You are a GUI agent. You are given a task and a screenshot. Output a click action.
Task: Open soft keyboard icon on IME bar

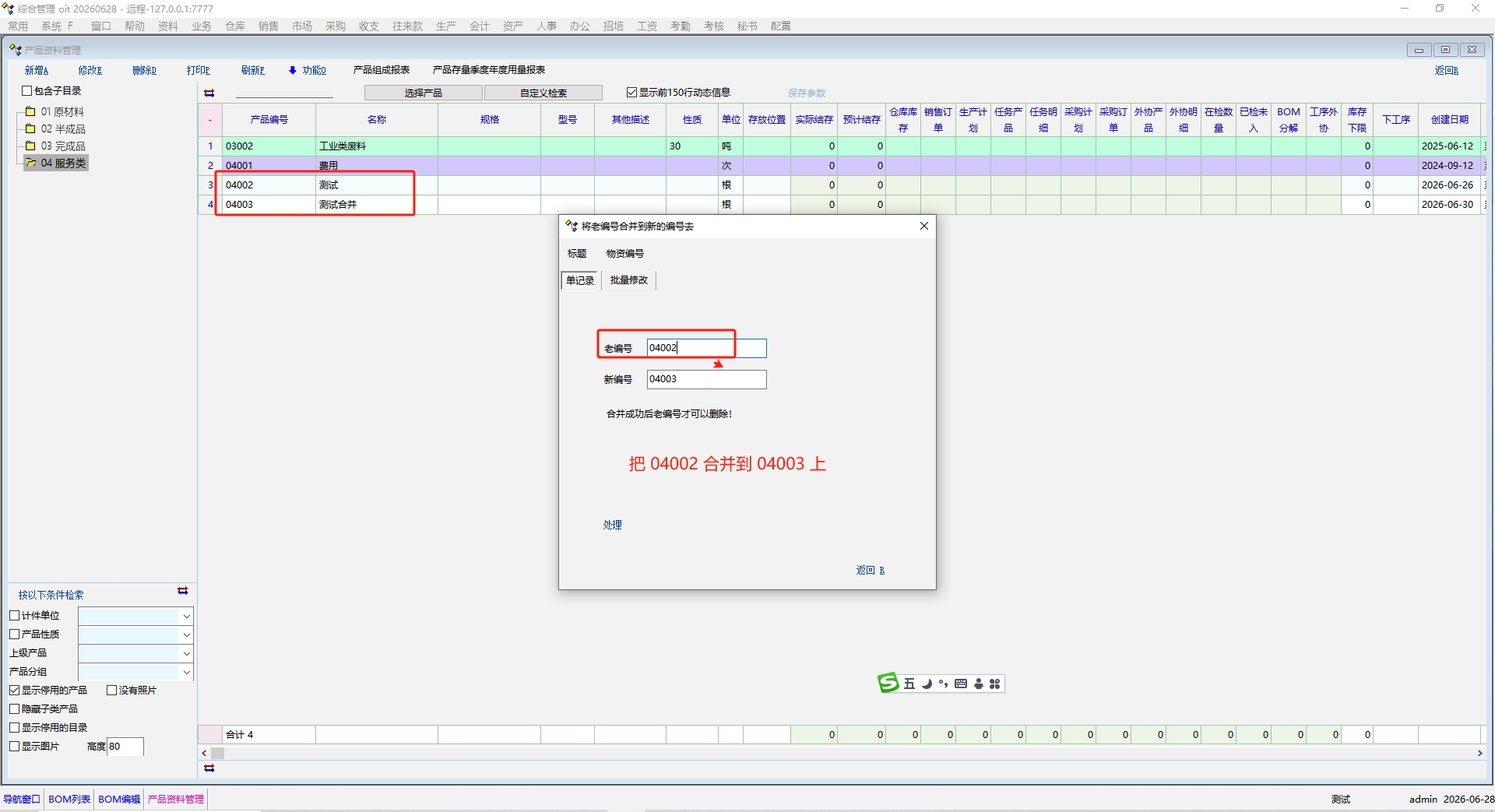pyautogui.click(x=961, y=684)
